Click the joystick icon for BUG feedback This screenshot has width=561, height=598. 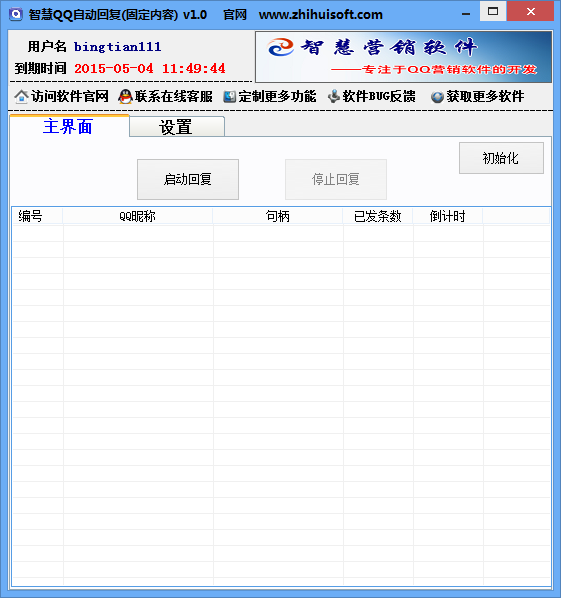click(x=334, y=96)
